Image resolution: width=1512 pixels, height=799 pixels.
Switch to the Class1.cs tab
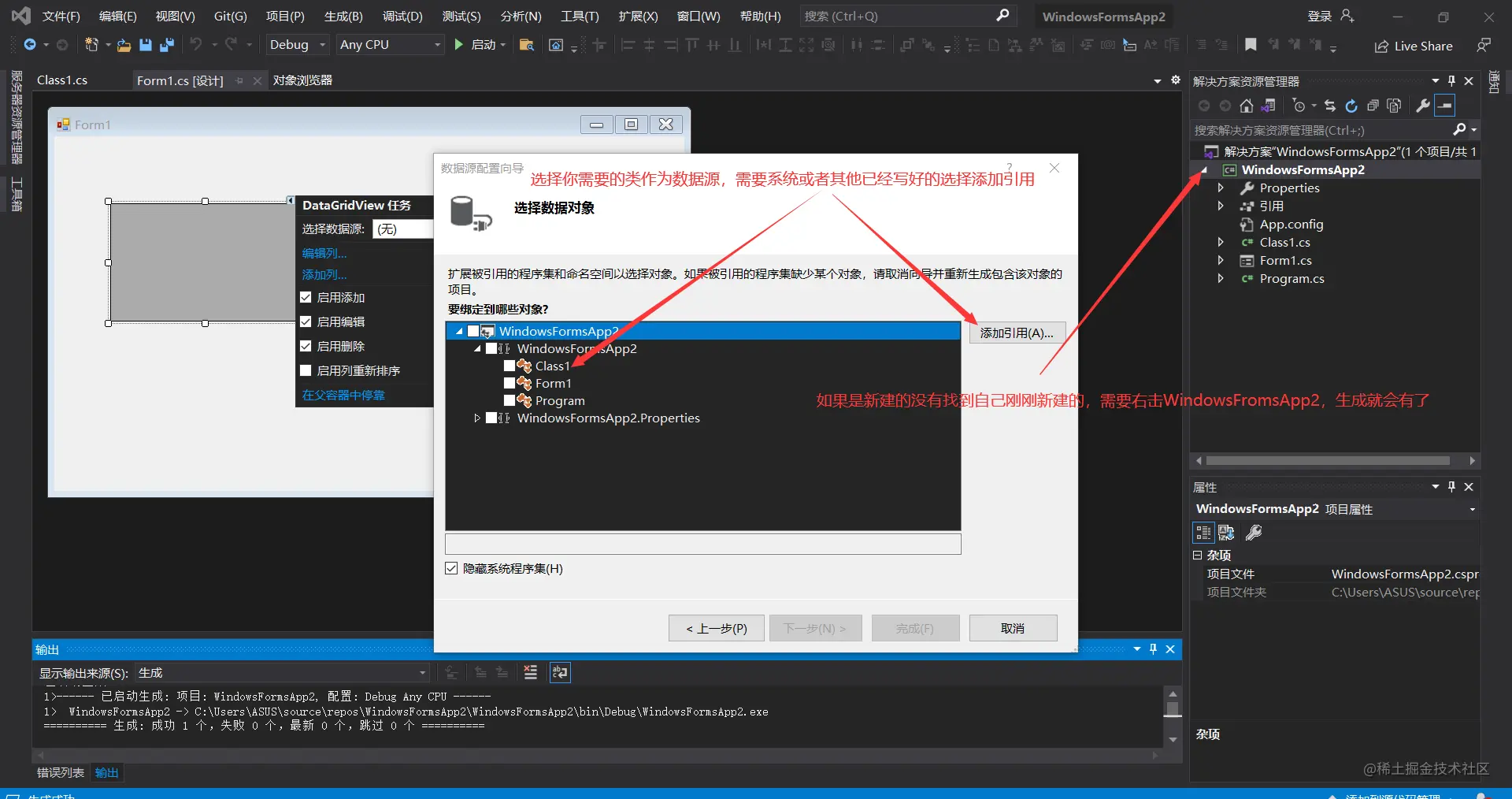(62, 80)
